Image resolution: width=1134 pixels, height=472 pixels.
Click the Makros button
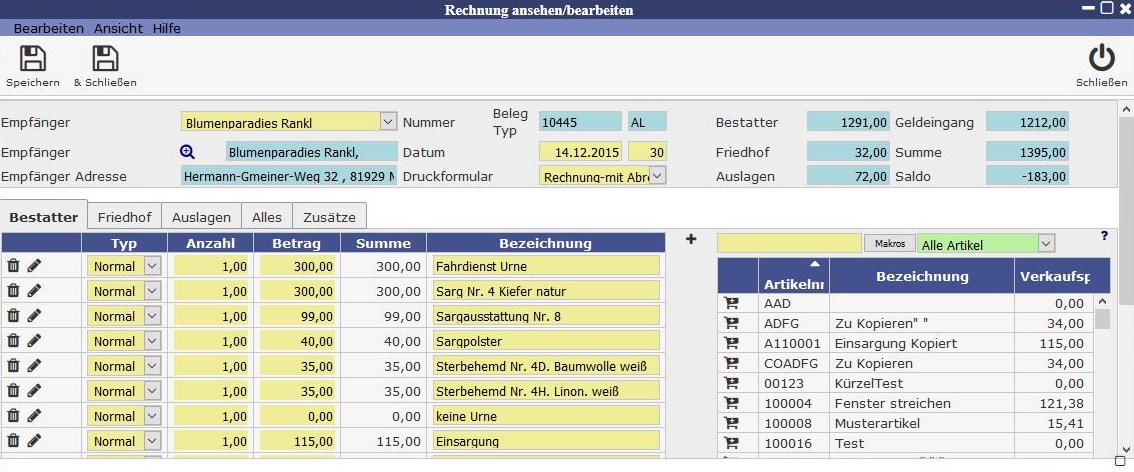pyautogui.click(x=889, y=243)
